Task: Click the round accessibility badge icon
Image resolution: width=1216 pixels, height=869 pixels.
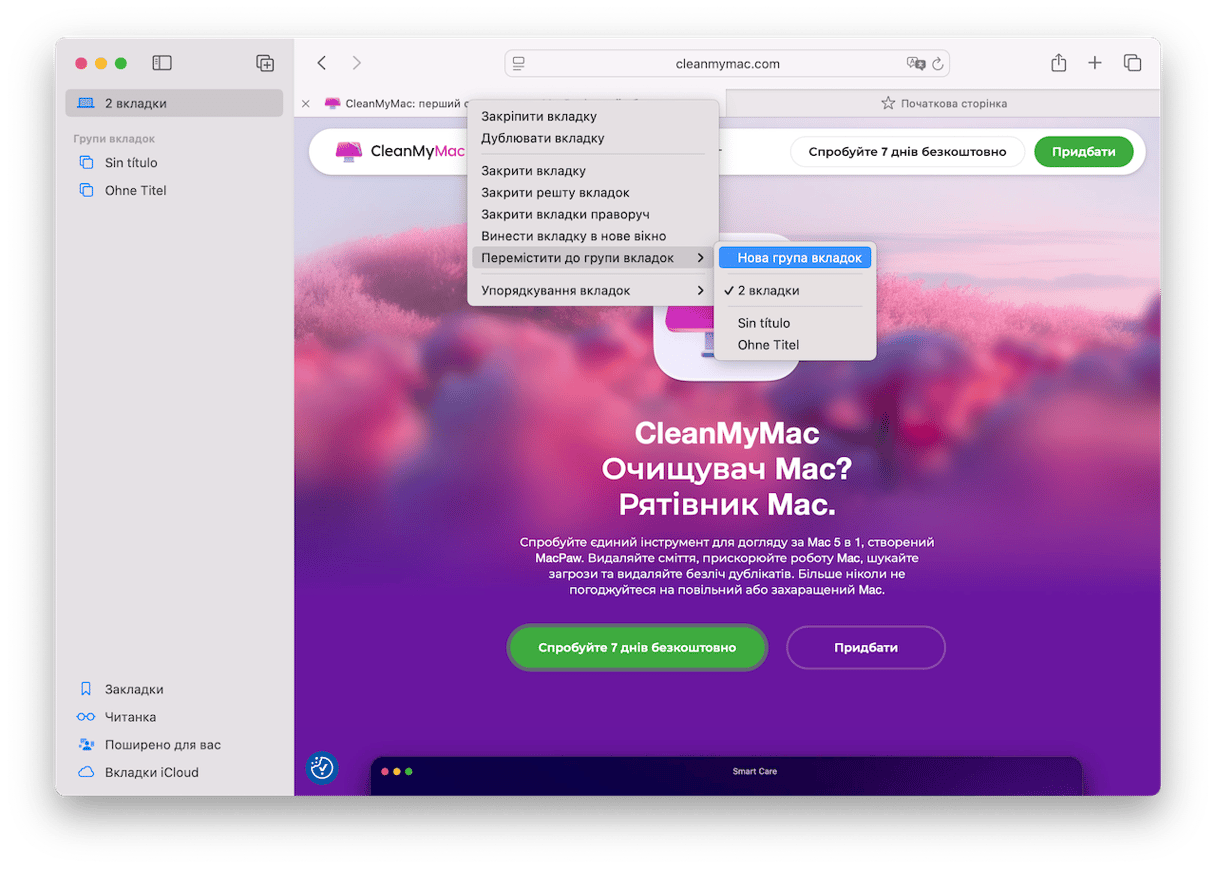Action: coord(322,767)
